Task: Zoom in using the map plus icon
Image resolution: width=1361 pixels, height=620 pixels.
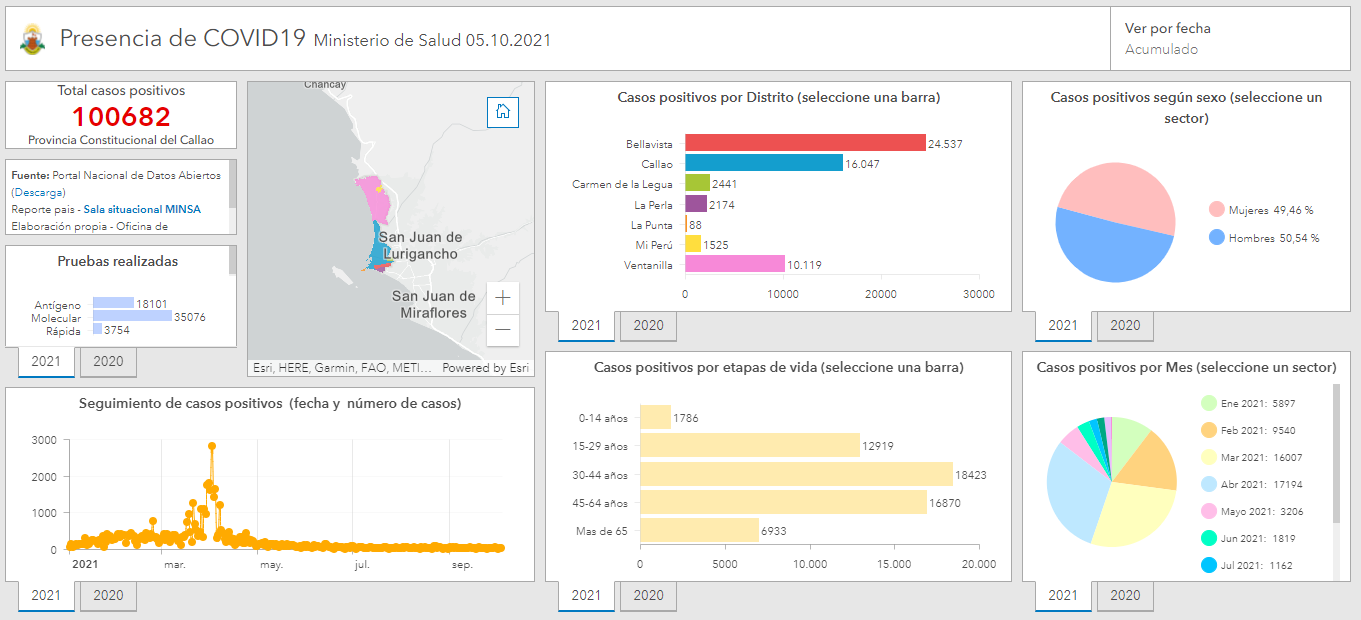Action: coord(503,296)
